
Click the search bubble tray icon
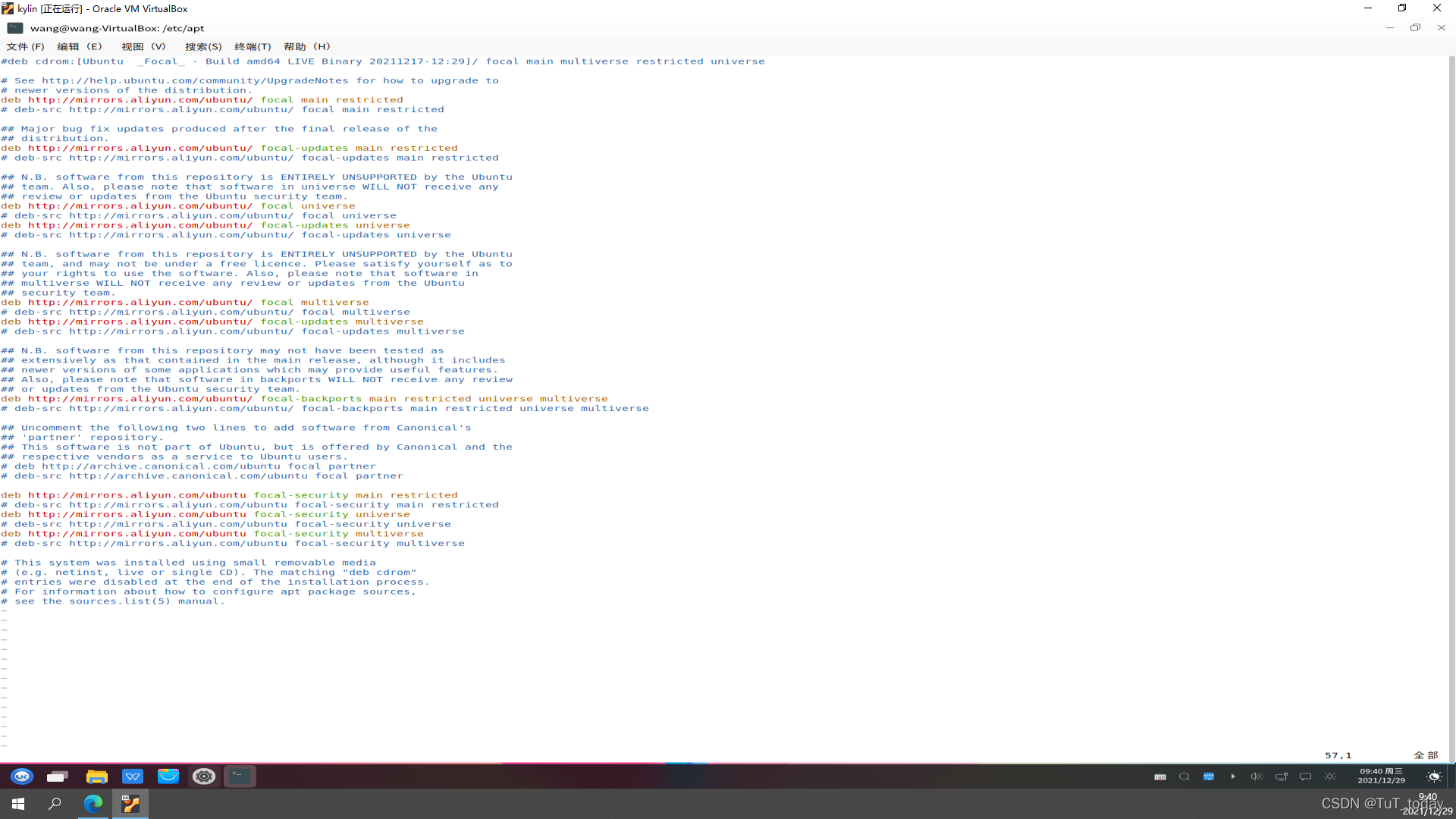(1184, 777)
